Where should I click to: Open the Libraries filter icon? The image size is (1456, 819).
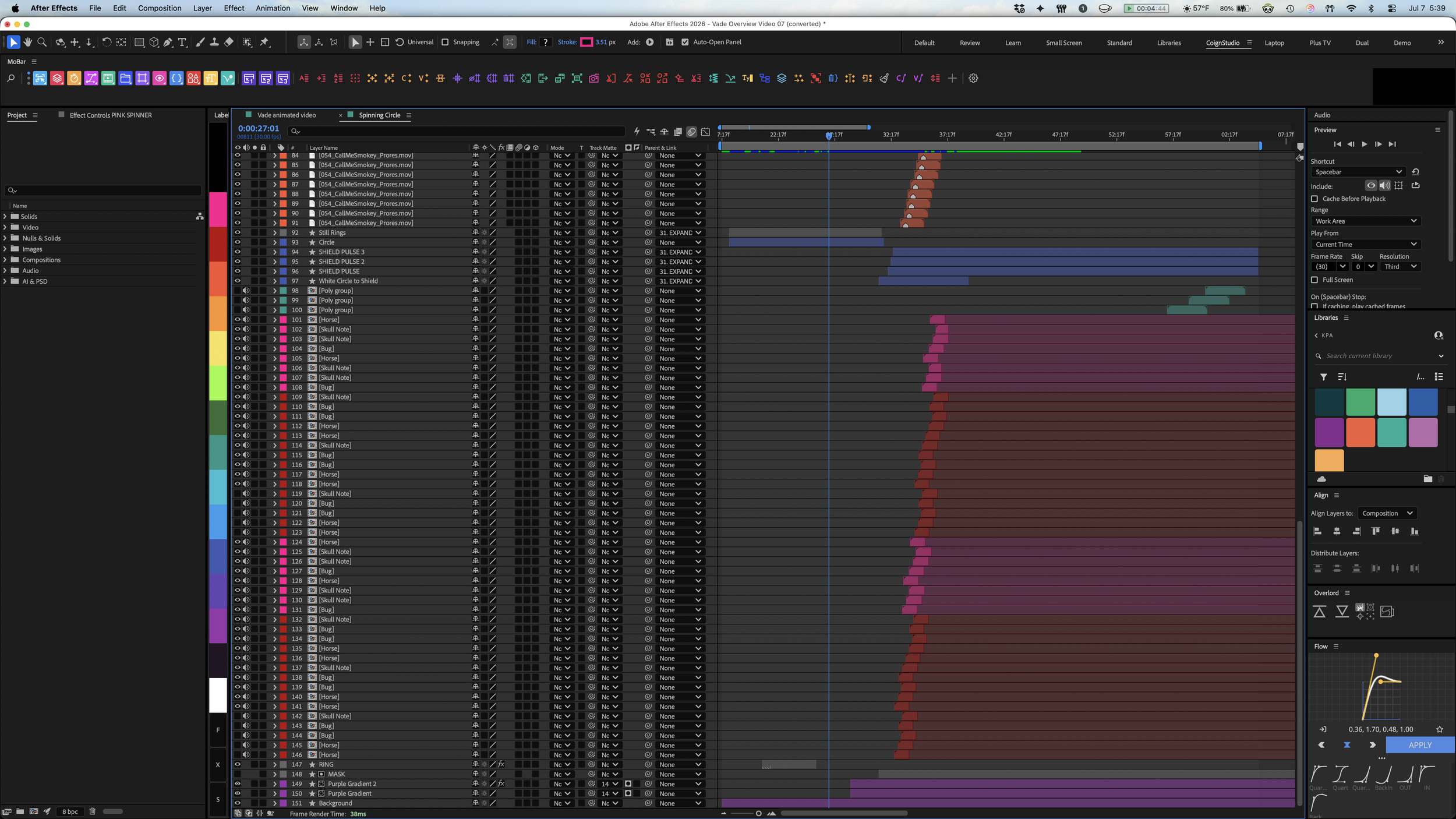[x=1324, y=377]
